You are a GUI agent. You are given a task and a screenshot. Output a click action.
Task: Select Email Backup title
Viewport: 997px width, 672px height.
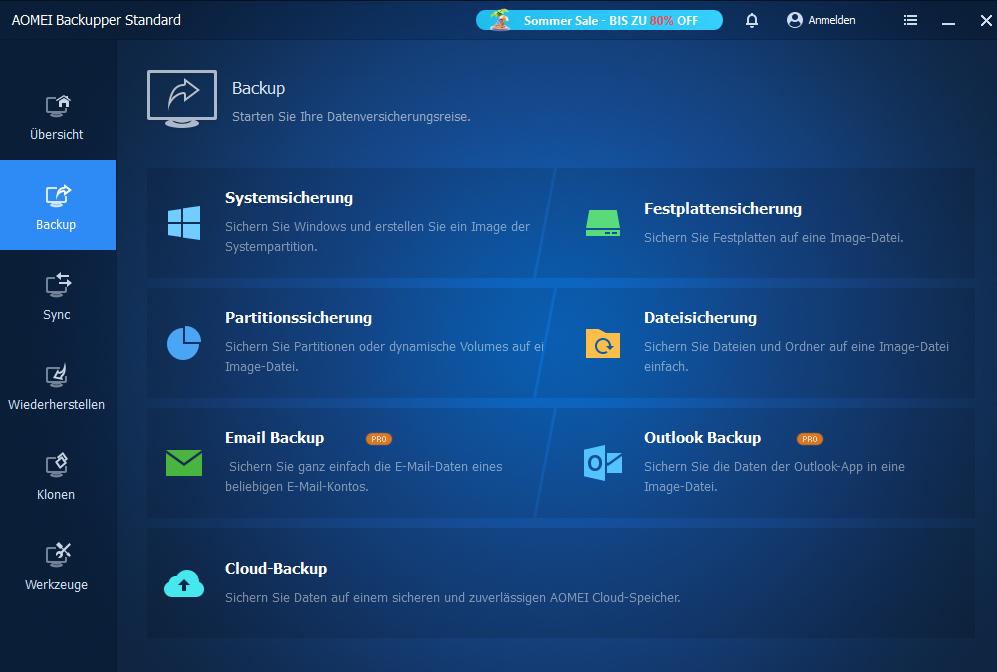pyautogui.click(x=275, y=437)
